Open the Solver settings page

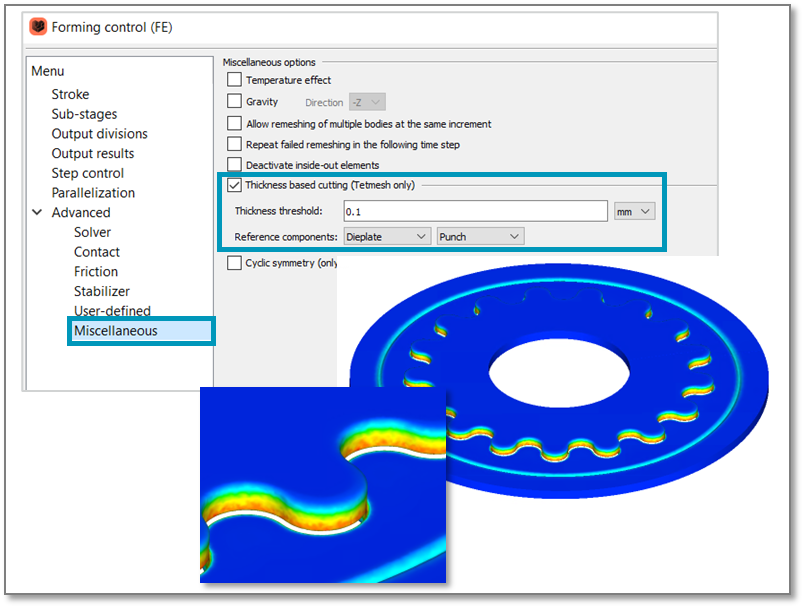tap(91, 232)
